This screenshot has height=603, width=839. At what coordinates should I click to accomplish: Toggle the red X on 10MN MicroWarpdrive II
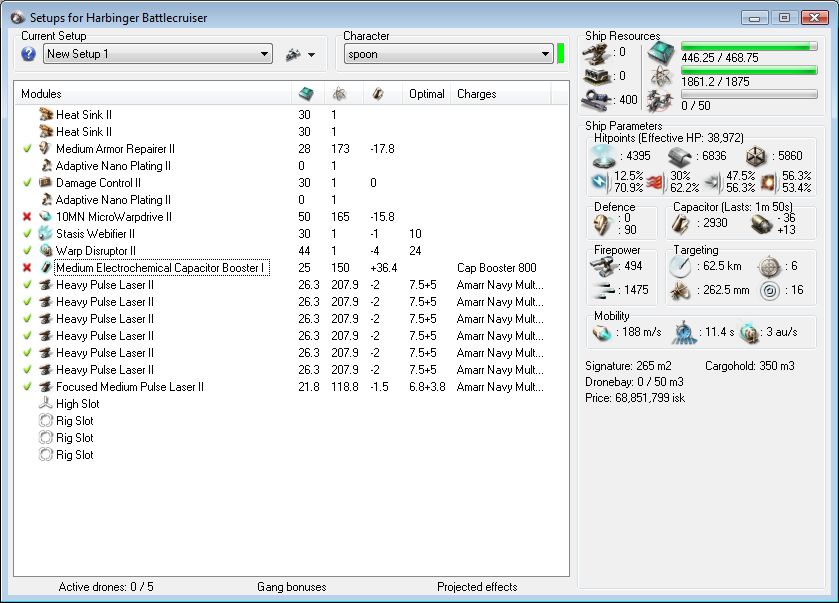[x=27, y=217]
